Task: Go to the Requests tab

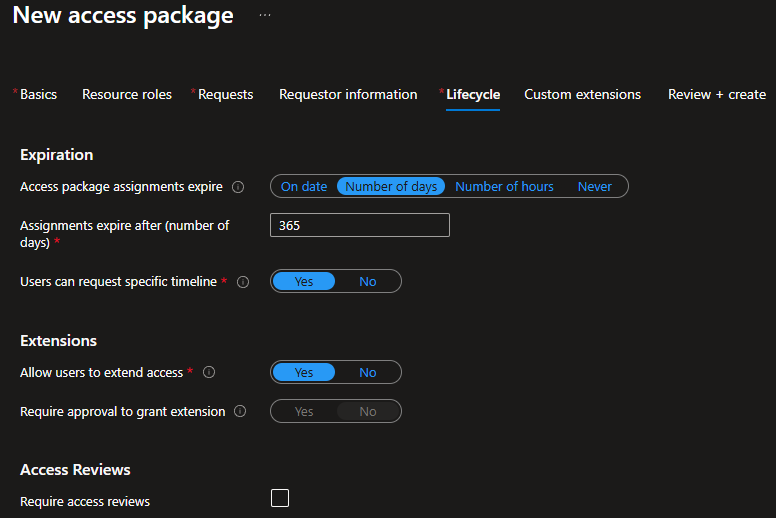Action: click(x=225, y=94)
